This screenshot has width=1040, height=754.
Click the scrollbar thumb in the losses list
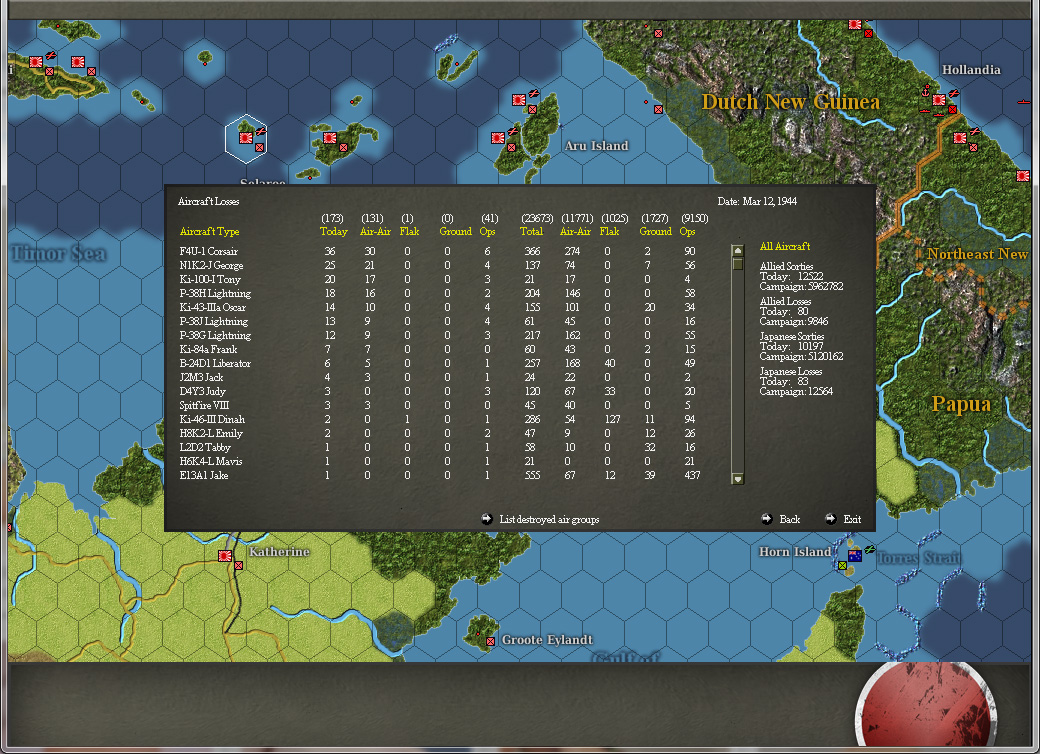(x=737, y=263)
